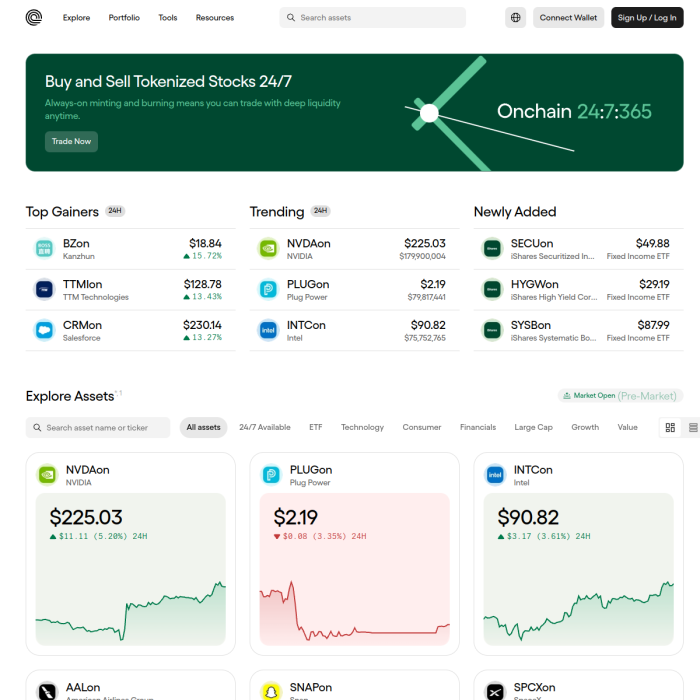Image resolution: width=700 pixels, height=700 pixels.
Task: Filter by 24/7 Available
Action: pyautogui.click(x=265, y=428)
